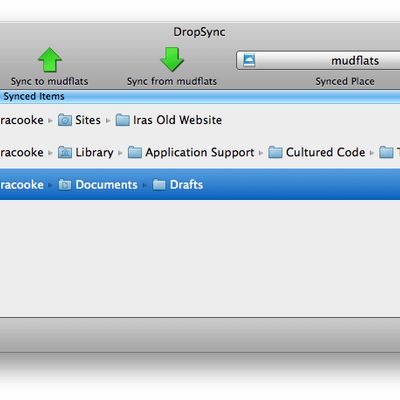Screen dimensions: 400x400
Task: Click the DropSync window title bar
Action: point(200,32)
